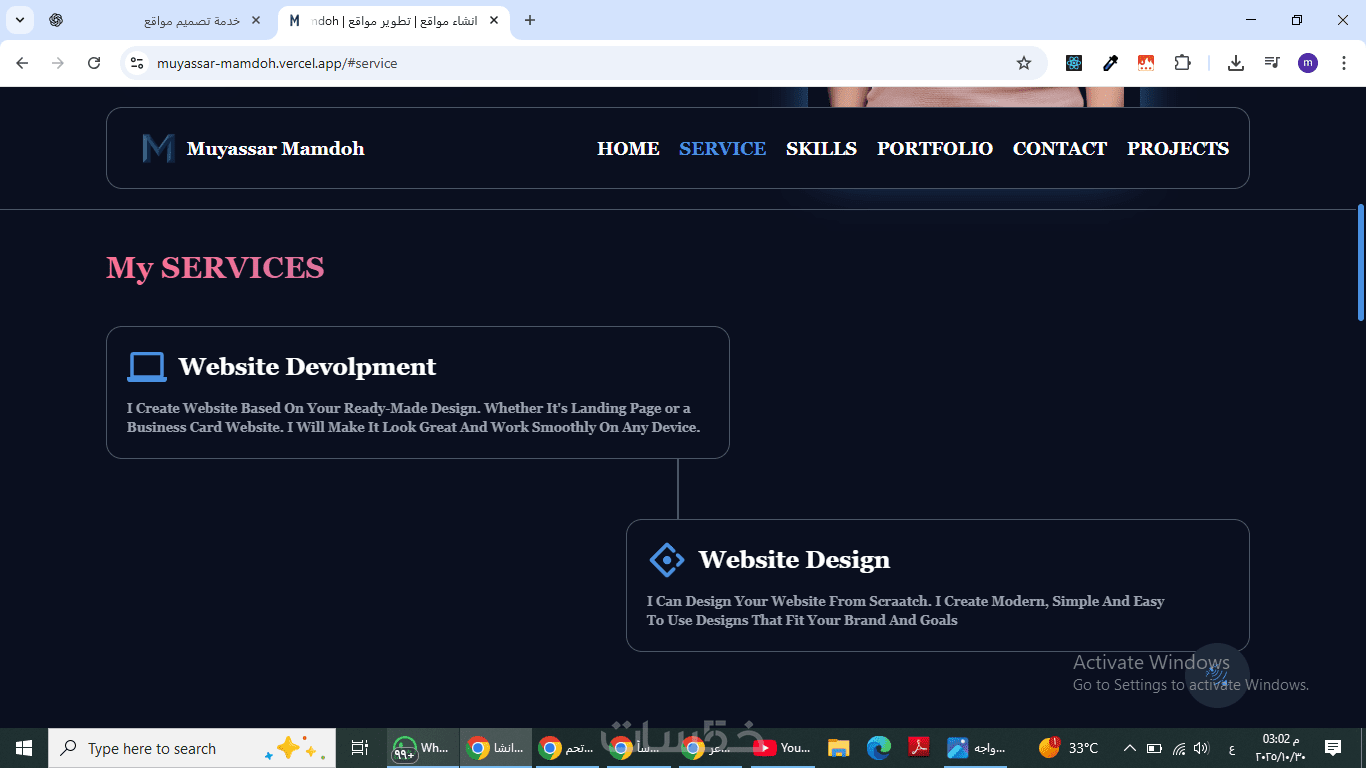
Task: Go back to the previous page
Action: (22, 63)
